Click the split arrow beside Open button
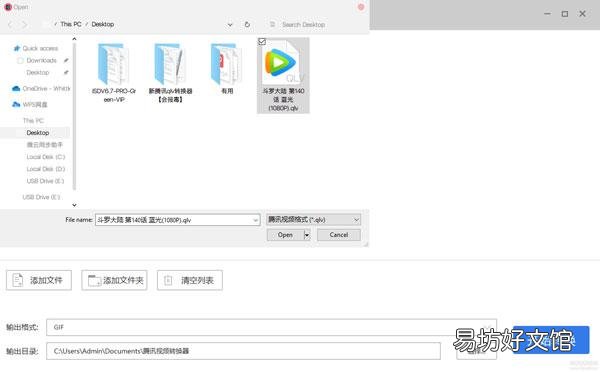This screenshot has height=372, width=600. [x=307, y=235]
